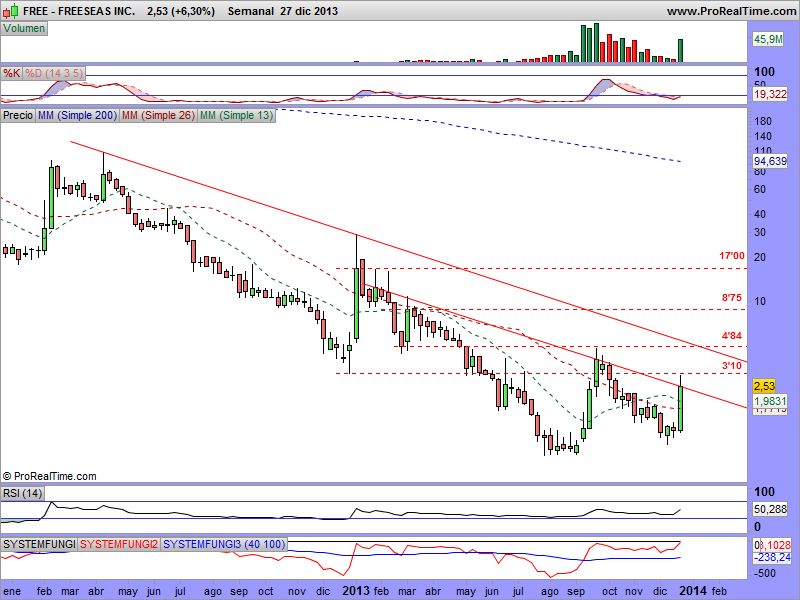Click the 2013 year marker on time axis
Screen dimensions: 800x600
356,591
